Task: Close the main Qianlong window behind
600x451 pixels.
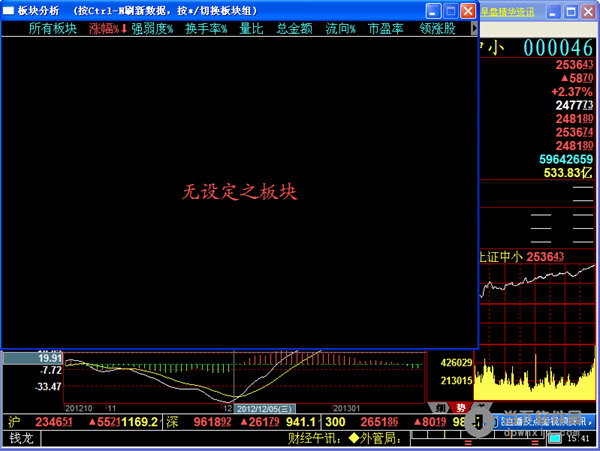Action: click(x=589, y=12)
